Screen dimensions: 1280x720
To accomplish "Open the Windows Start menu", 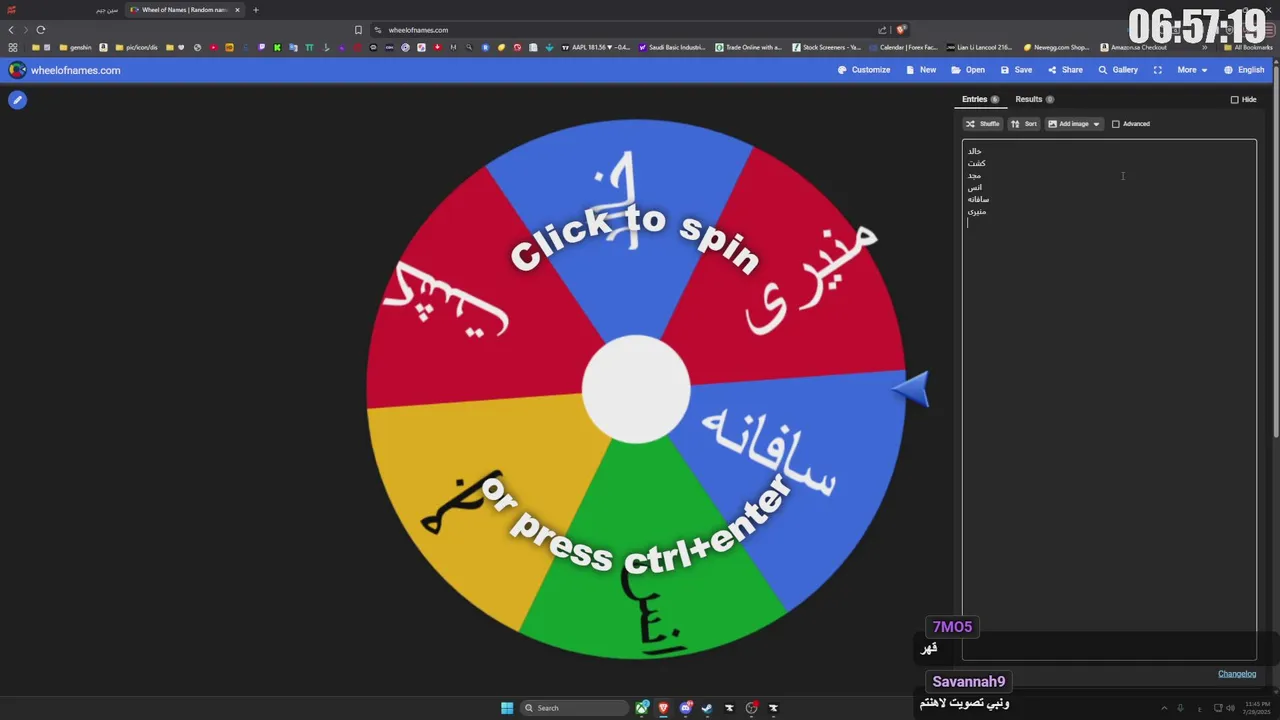I will coord(507,708).
